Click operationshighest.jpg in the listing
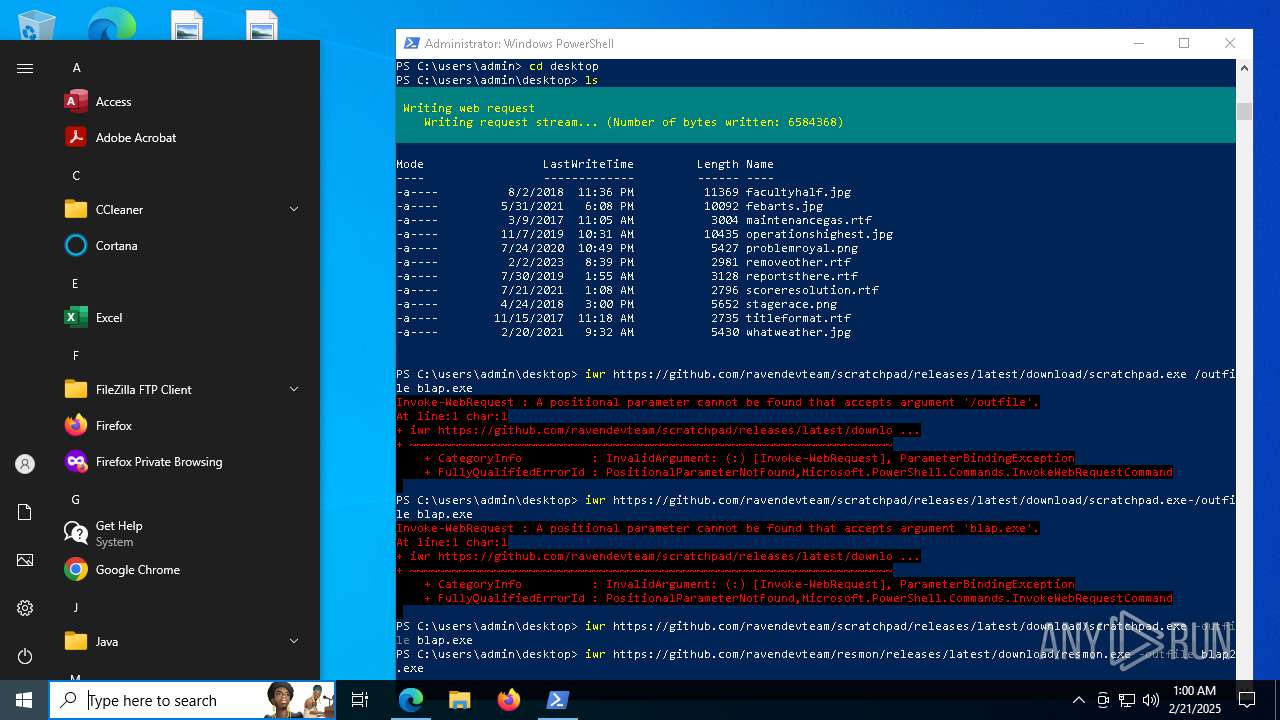The image size is (1280, 720). point(819,234)
